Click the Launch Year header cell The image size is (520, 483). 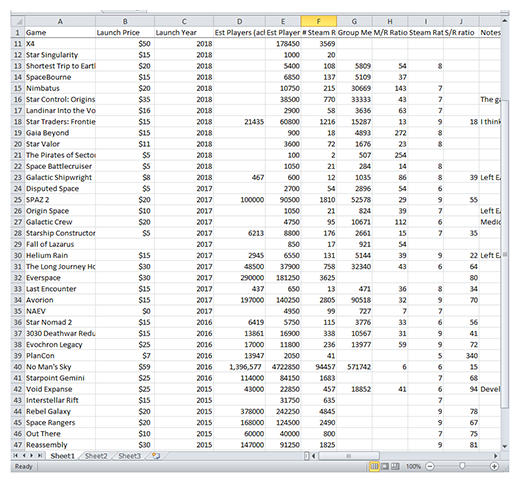(184, 32)
